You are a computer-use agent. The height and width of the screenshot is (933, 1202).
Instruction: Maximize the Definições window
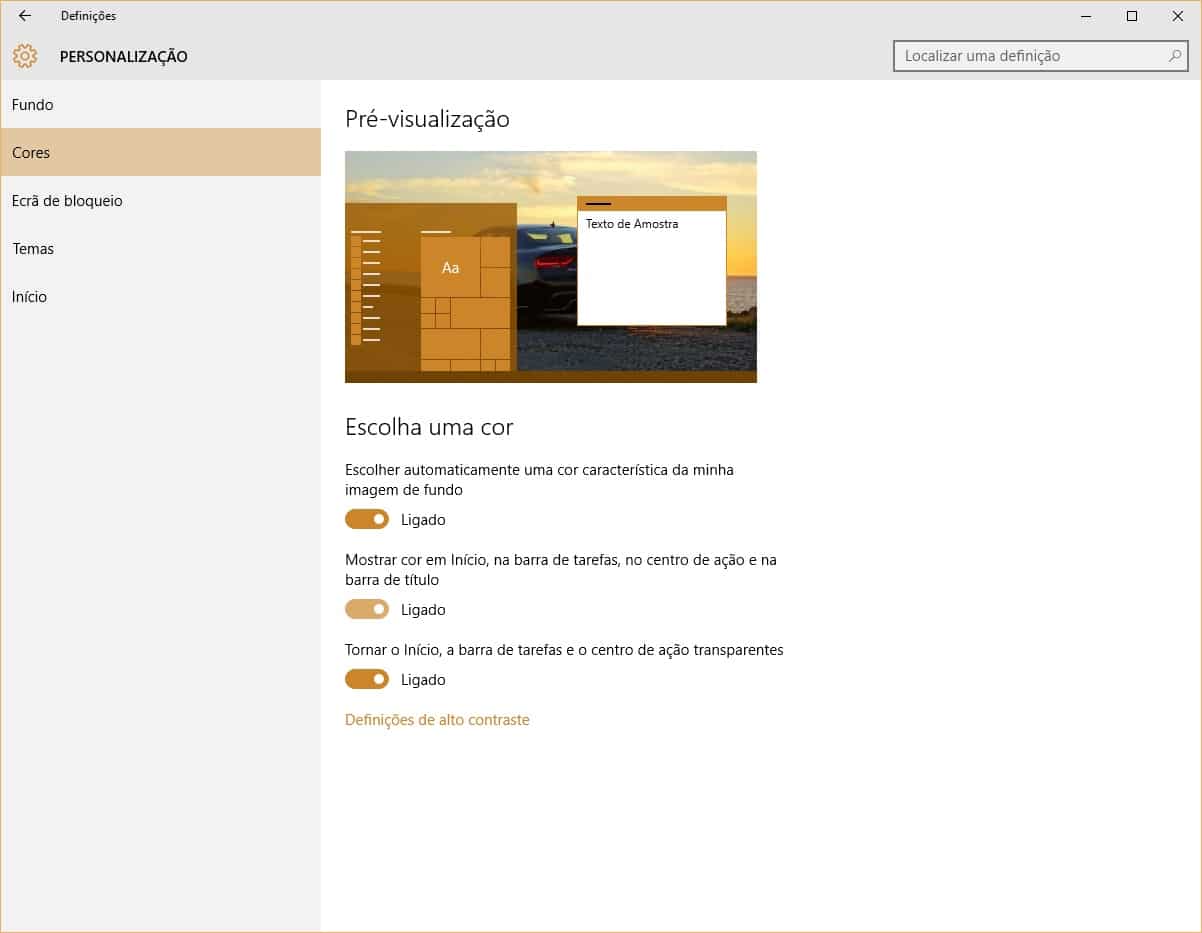(x=1132, y=16)
